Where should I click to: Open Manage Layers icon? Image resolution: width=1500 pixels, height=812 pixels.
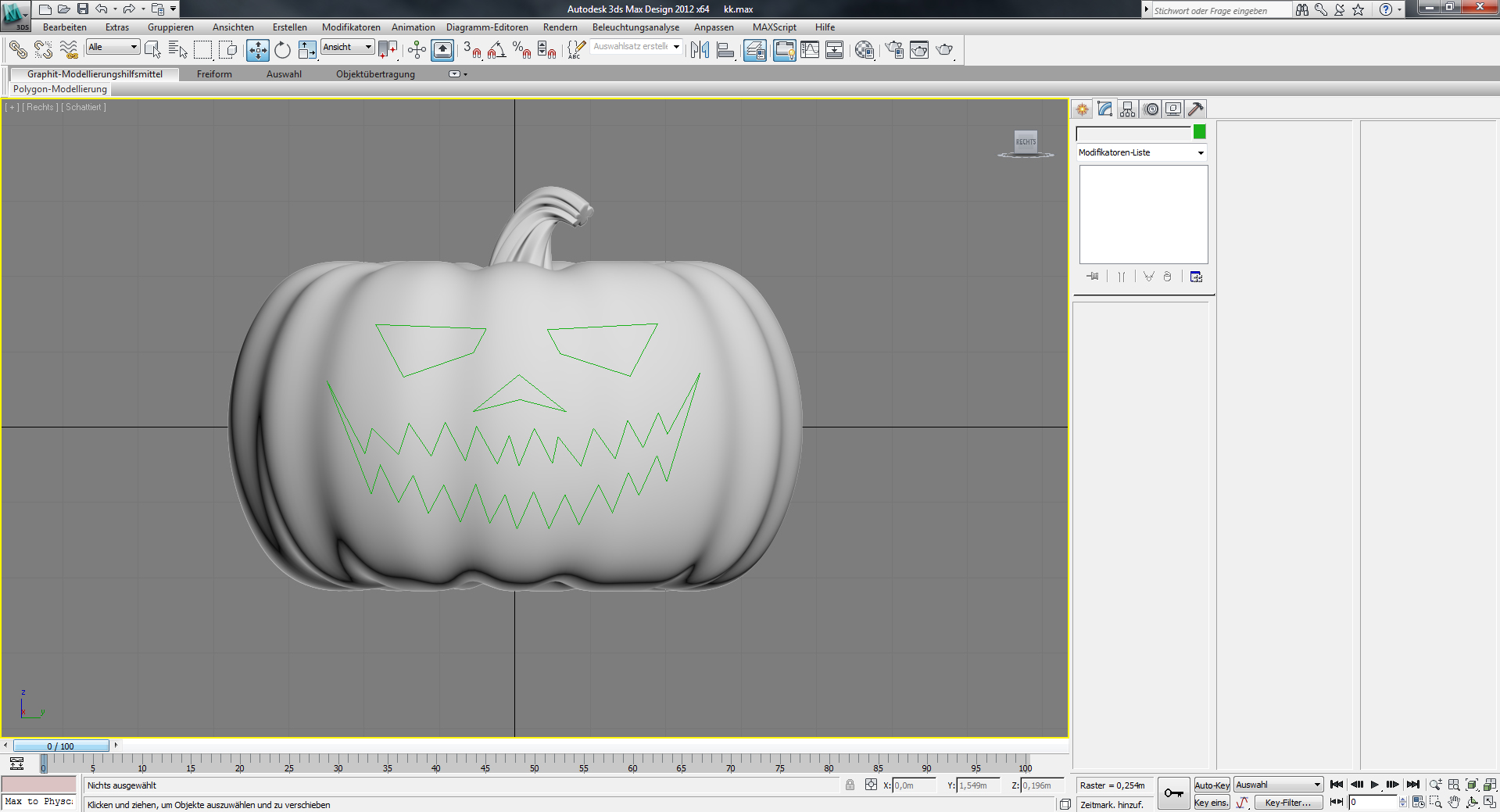click(x=755, y=50)
